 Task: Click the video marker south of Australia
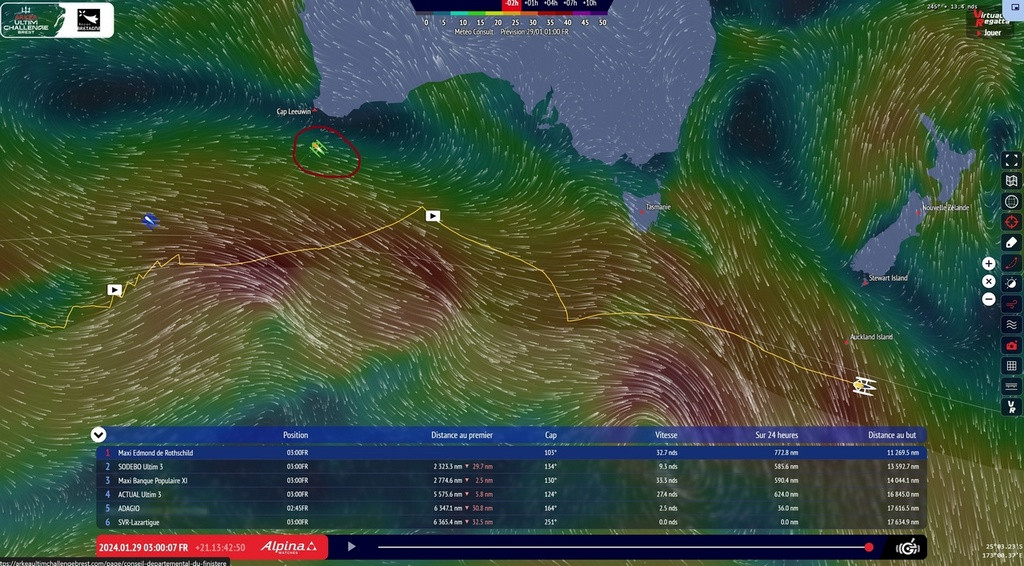432,215
